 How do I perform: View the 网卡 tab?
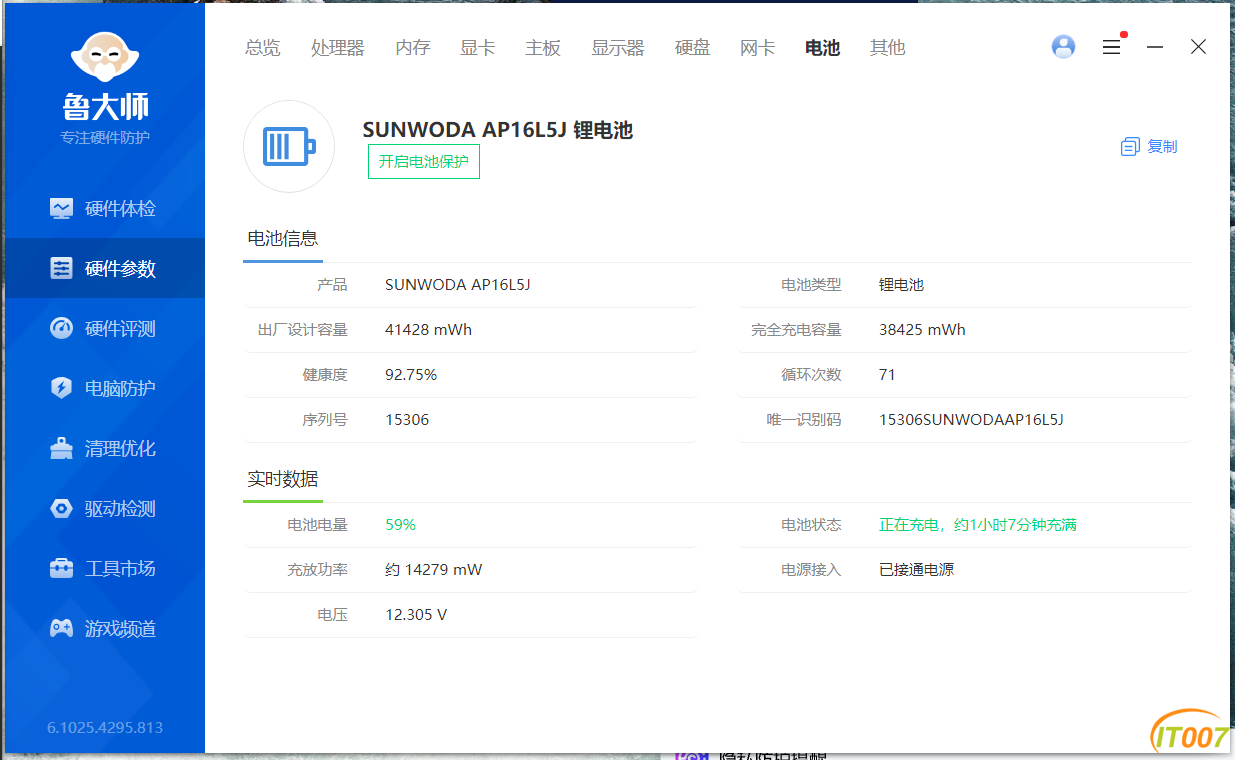point(758,47)
